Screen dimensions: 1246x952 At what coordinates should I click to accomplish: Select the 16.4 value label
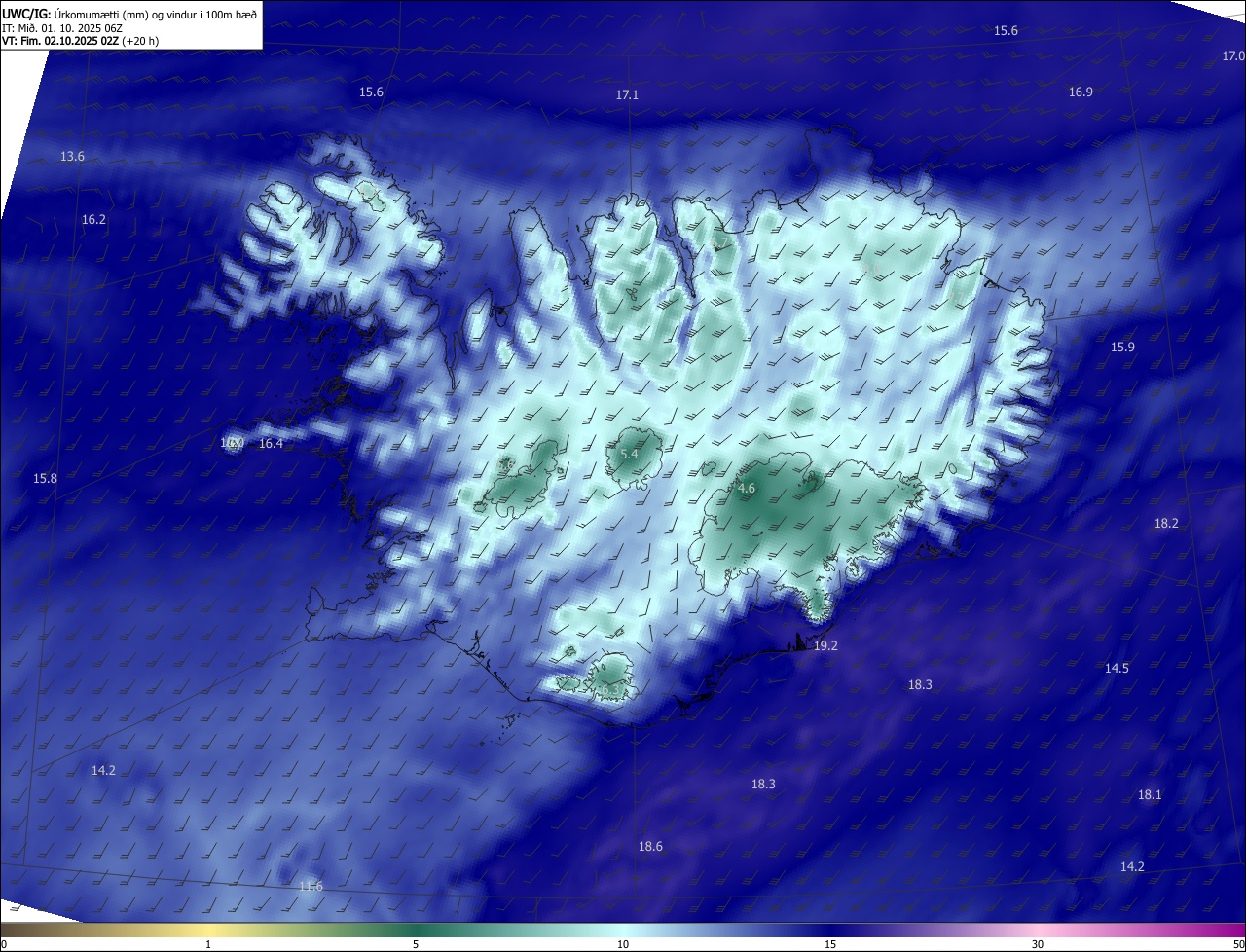pyautogui.click(x=271, y=444)
